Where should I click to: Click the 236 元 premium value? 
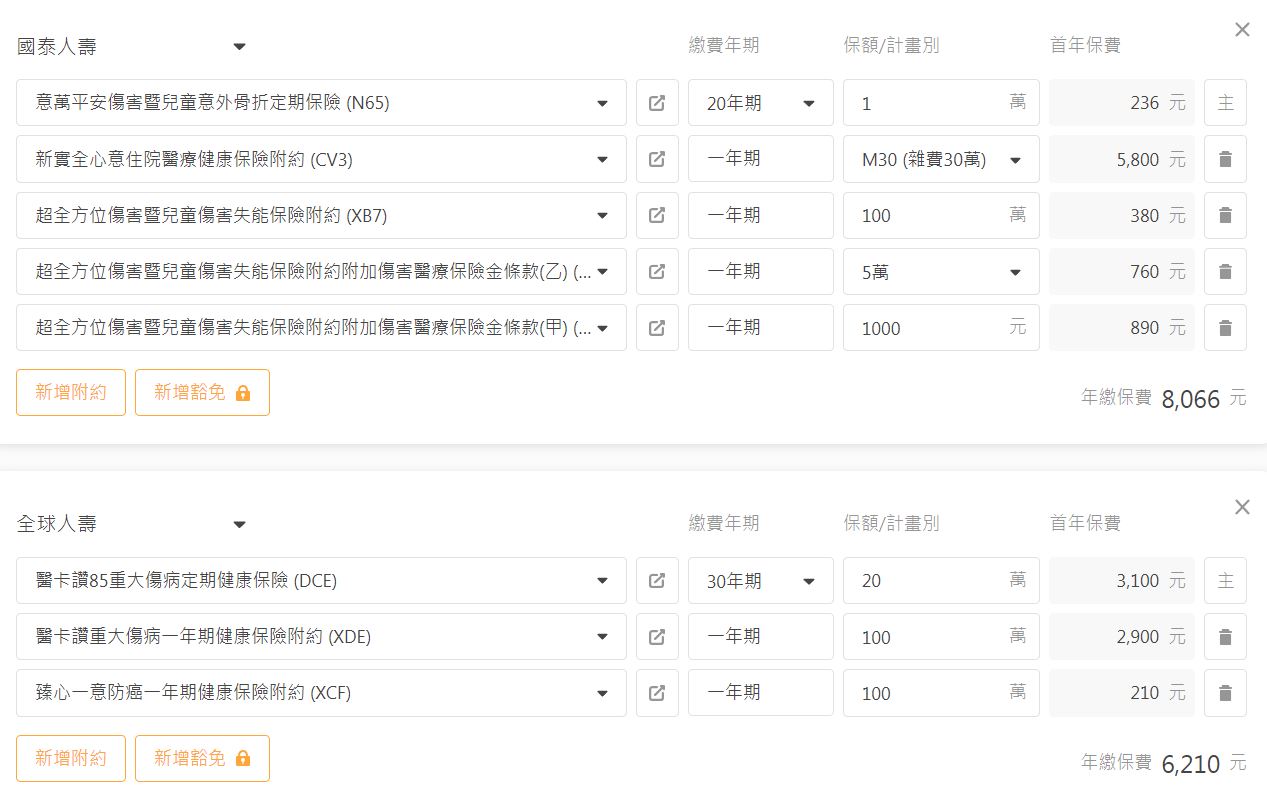[1122, 103]
